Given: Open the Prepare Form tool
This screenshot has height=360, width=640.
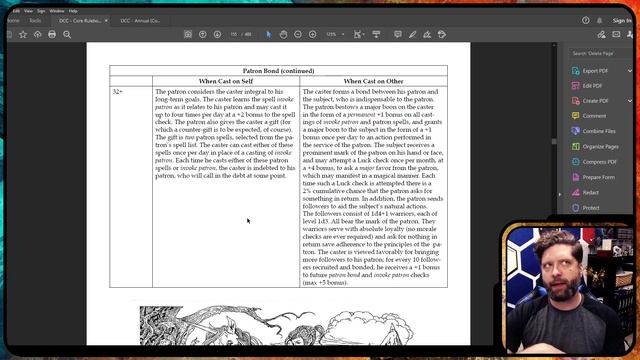Looking at the screenshot, I should (598, 177).
